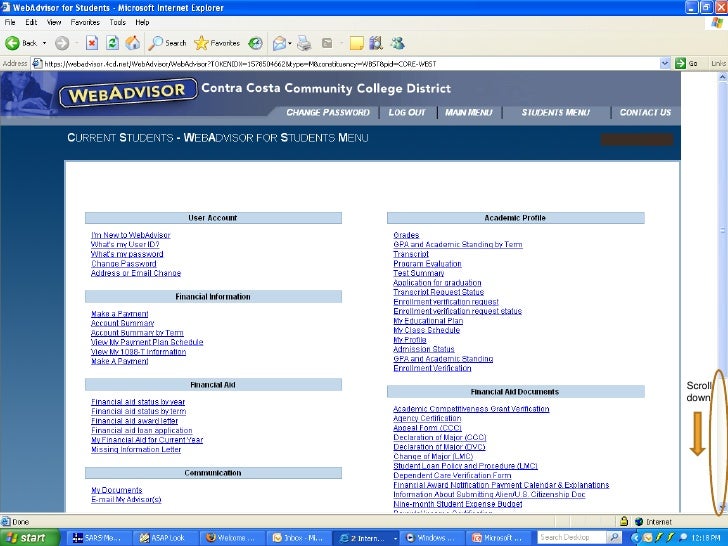Image resolution: width=728 pixels, height=546 pixels.
Task: Open Missing Information Letter link
Action: (x=136, y=449)
